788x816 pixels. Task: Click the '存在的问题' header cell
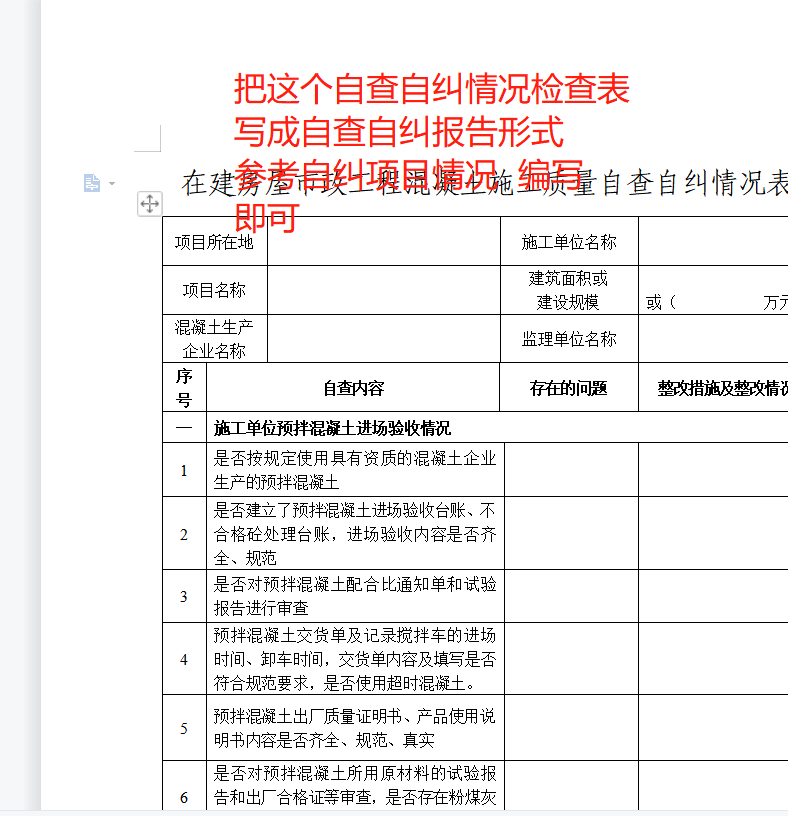568,387
